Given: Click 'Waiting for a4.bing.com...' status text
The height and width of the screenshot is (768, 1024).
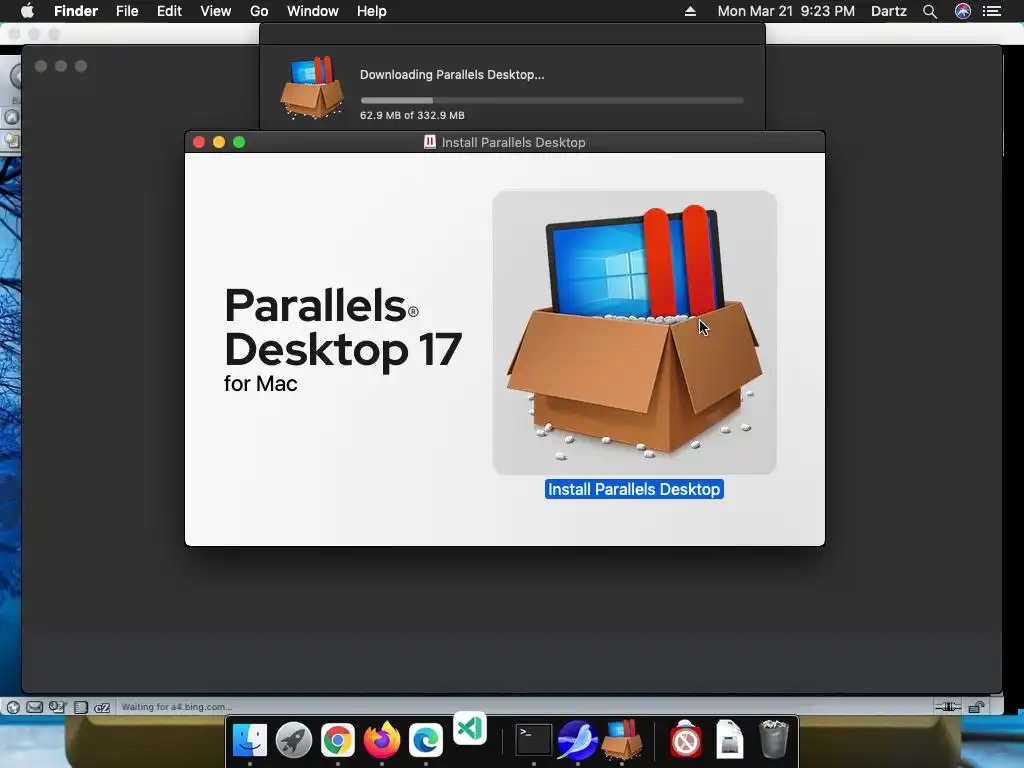Looking at the screenshot, I should point(176,707).
